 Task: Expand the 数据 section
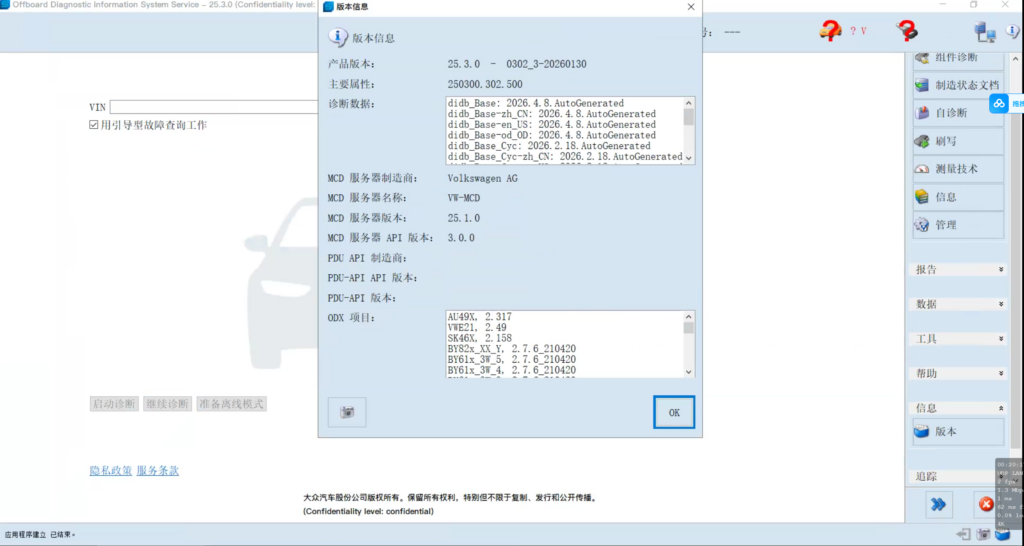tap(958, 304)
